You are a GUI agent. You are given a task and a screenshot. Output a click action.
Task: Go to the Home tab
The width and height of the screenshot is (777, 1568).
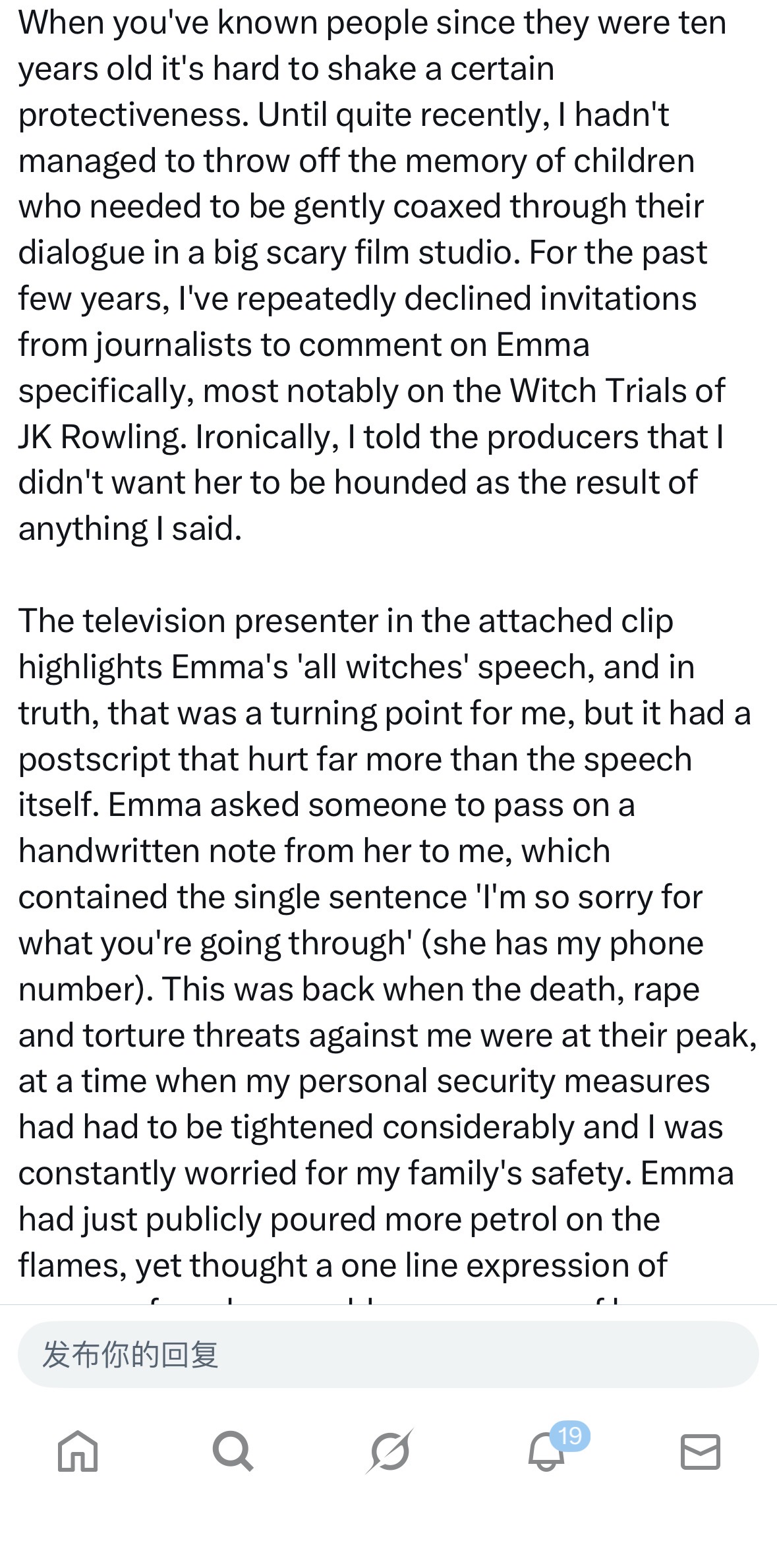point(78,1451)
